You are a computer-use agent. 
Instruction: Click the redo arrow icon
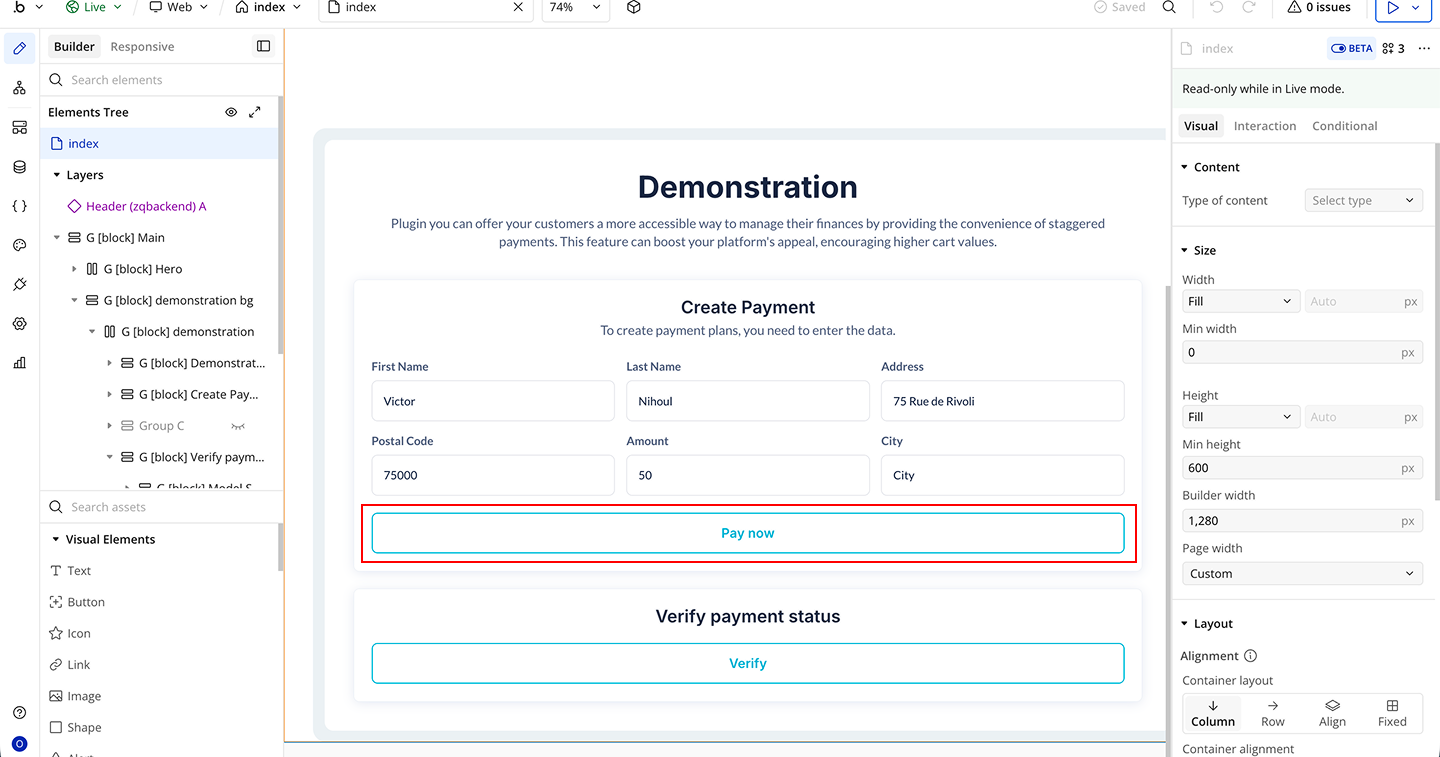1248,7
